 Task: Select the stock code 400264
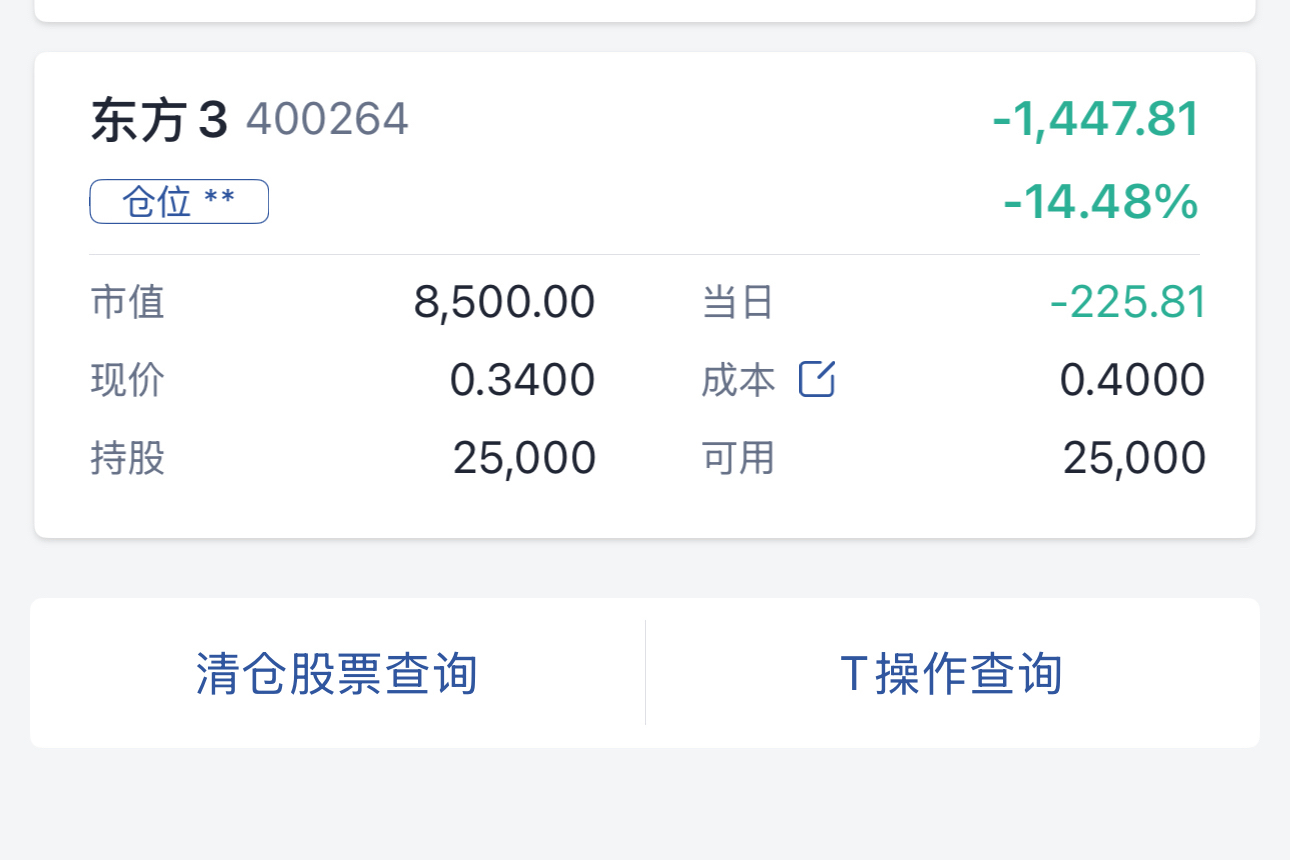click(x=328, y=120)
